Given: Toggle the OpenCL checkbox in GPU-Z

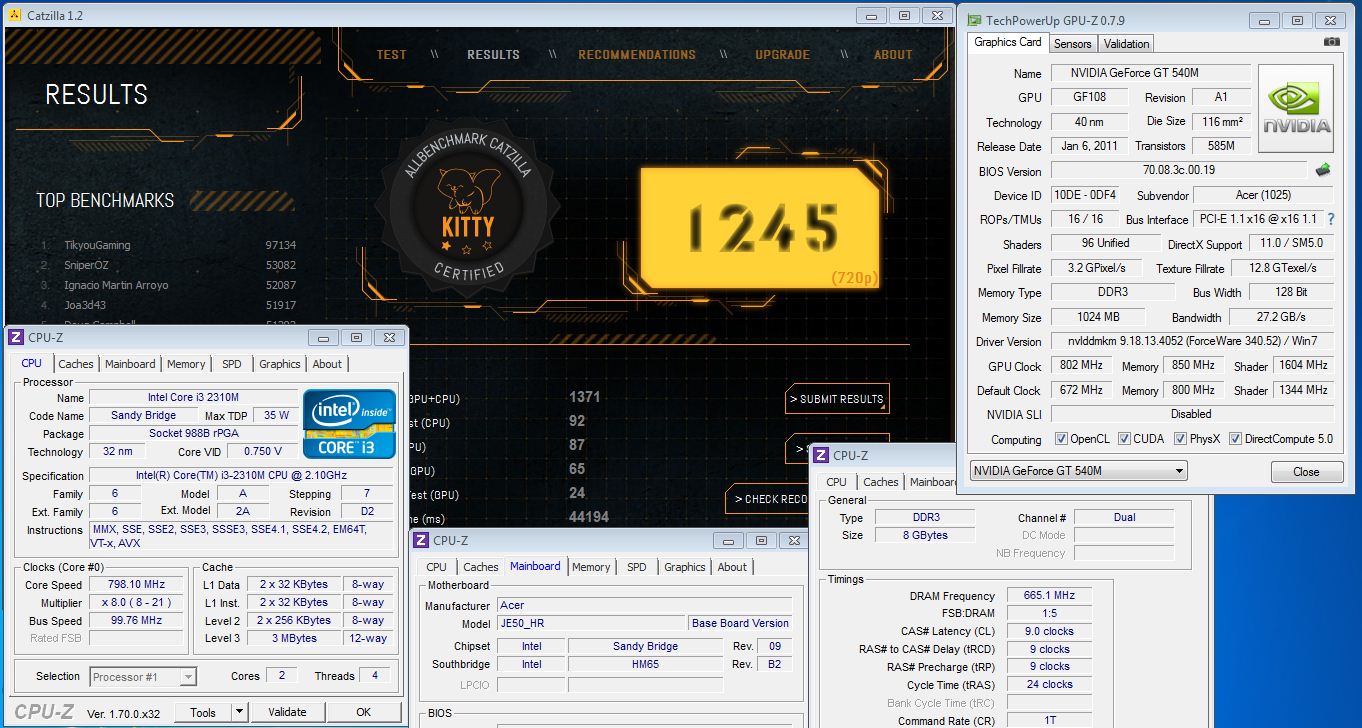Looking at the screenshot, I should click(1061, 439).
